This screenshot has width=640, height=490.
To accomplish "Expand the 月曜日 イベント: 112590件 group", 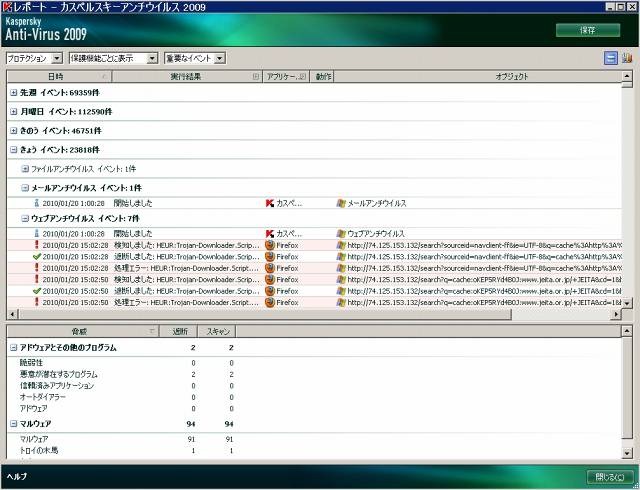I will tap(13, 111).
